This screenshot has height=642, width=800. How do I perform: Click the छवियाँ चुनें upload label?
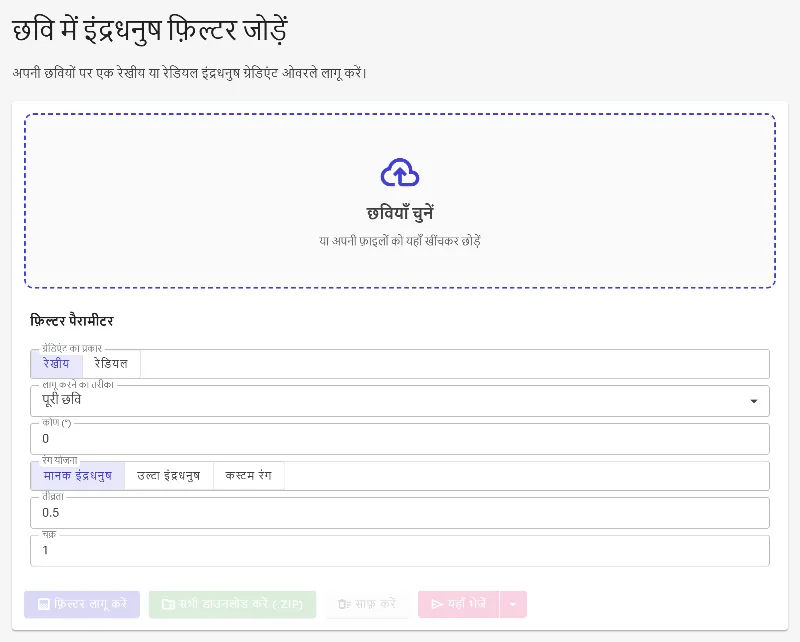[400, 213]
